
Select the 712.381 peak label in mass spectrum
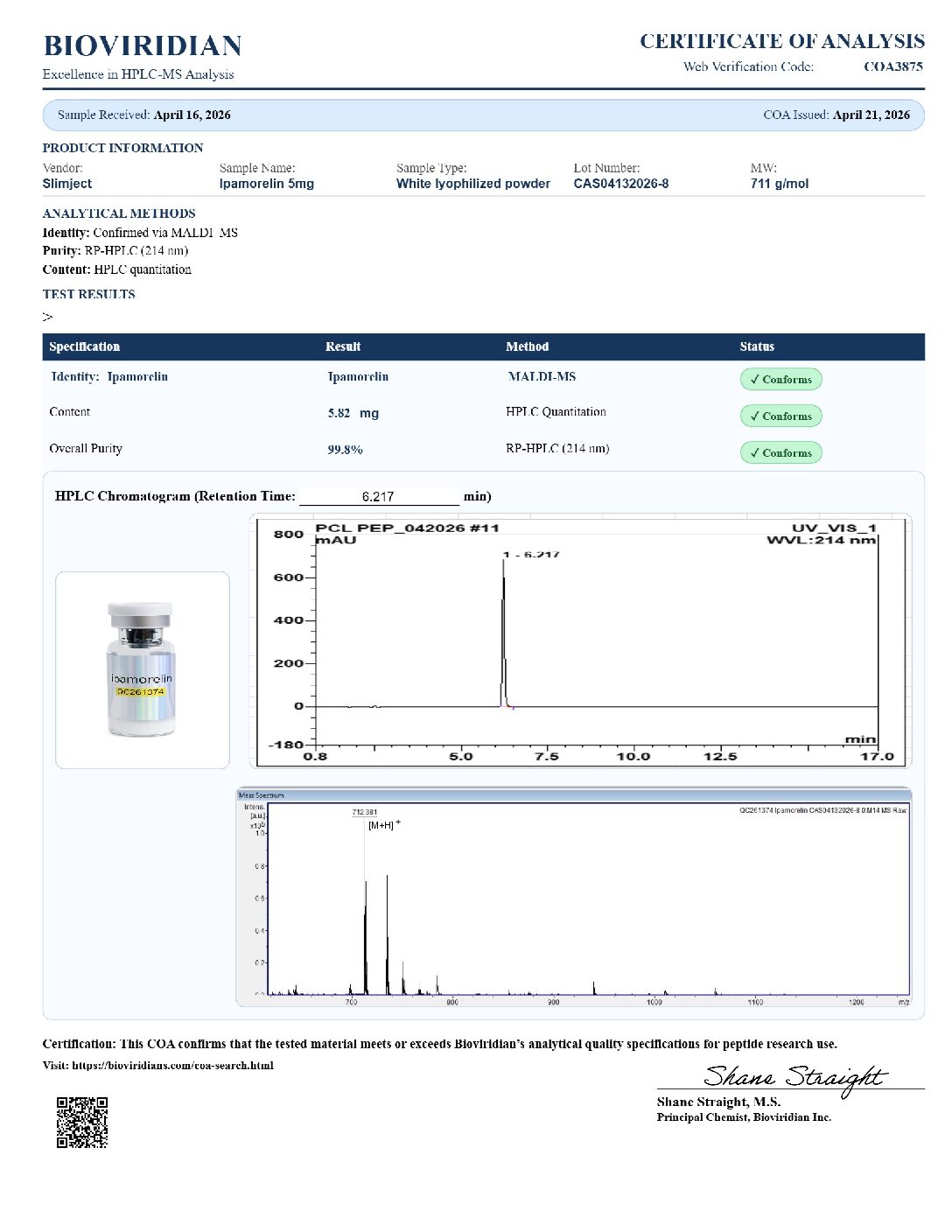[365, 812]
